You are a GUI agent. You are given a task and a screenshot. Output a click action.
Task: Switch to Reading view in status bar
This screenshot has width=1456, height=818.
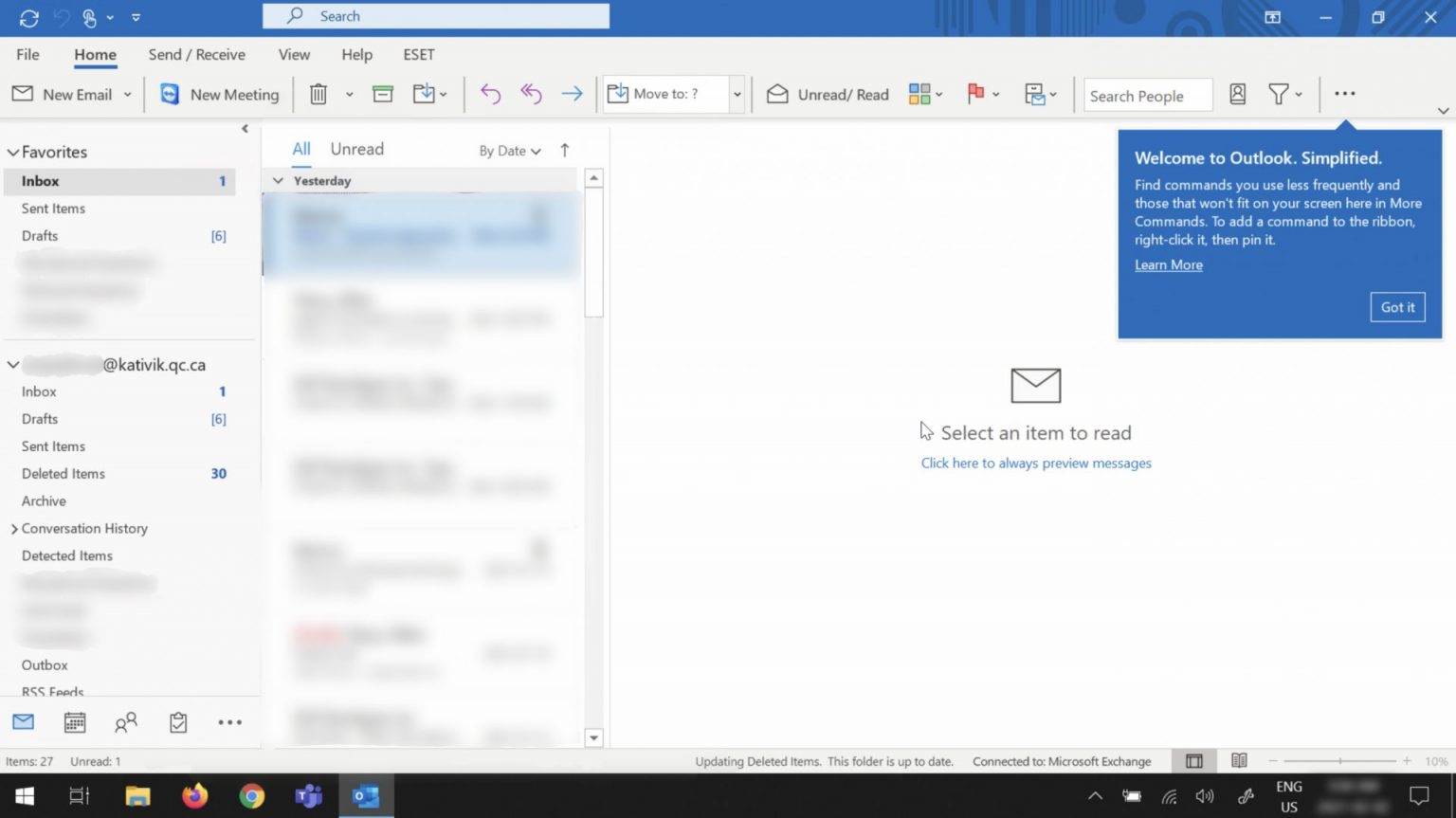[1239, 761]
